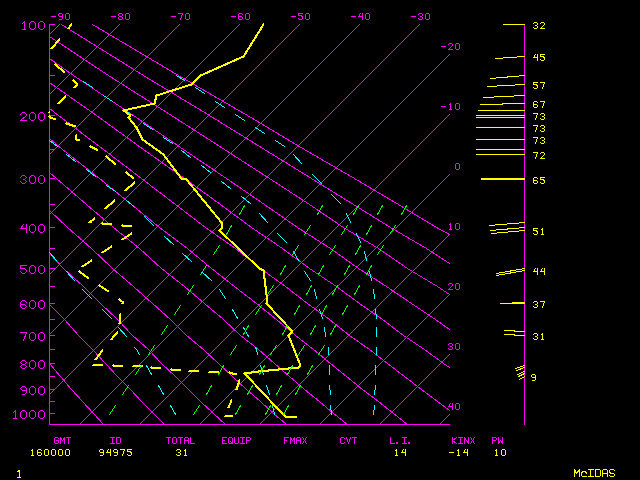Image resolution: width=640 pixels, height=480 pixels.
Task: Click the wind speed value 44
Action: click(538, 272)
